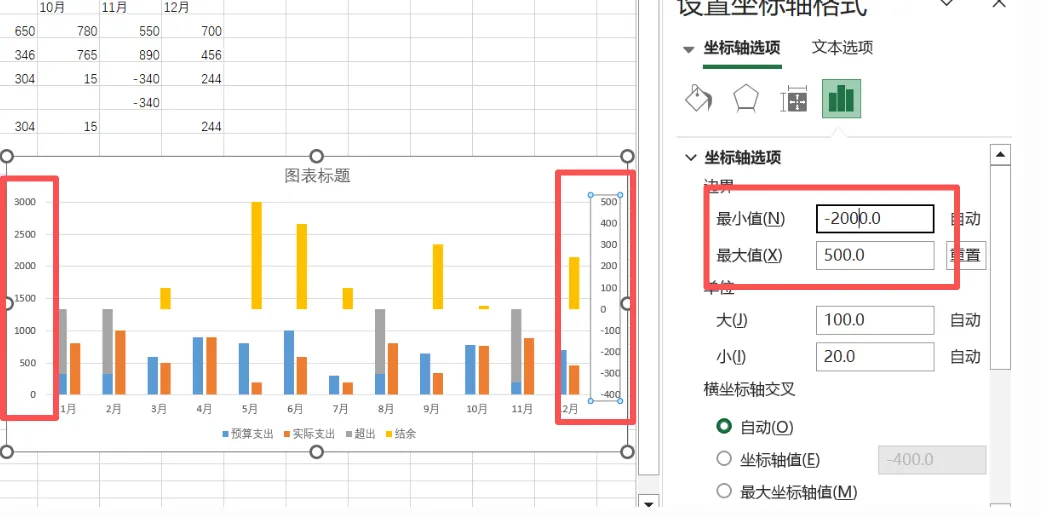This screenshot has width=1041, height=518.
Task: Open the Effects pentagon tab
Action: (746, 99)
